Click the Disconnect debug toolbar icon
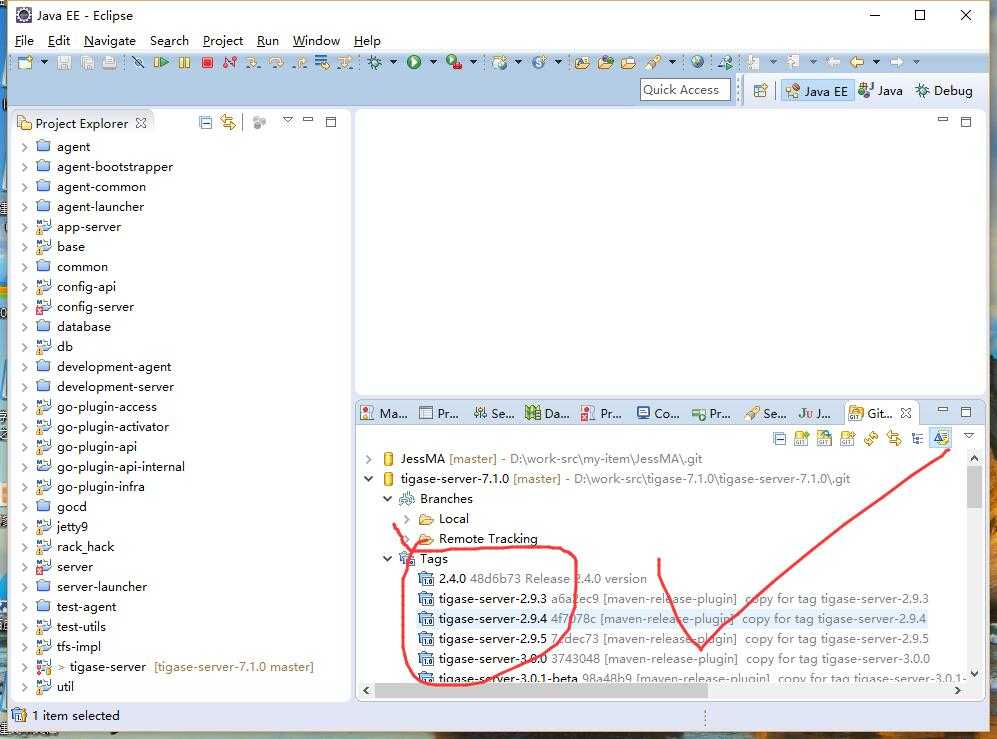The height and width of the screenshot is (739, 997). pyautogui.click(x=230, y=62)
